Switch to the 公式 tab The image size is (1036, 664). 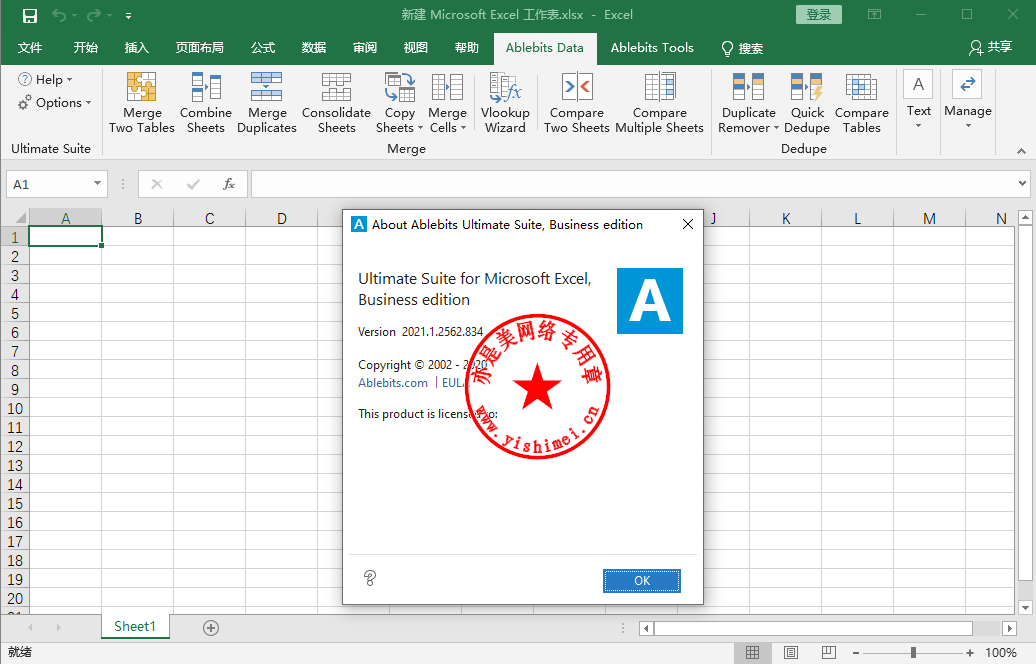tap(262, 48)
